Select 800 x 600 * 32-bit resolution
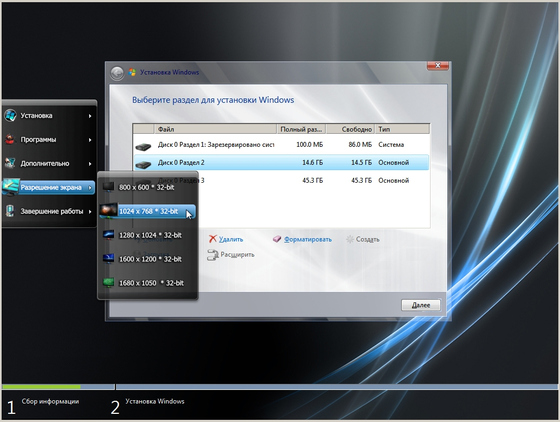 pyautogui.click(x=148, y=187)
